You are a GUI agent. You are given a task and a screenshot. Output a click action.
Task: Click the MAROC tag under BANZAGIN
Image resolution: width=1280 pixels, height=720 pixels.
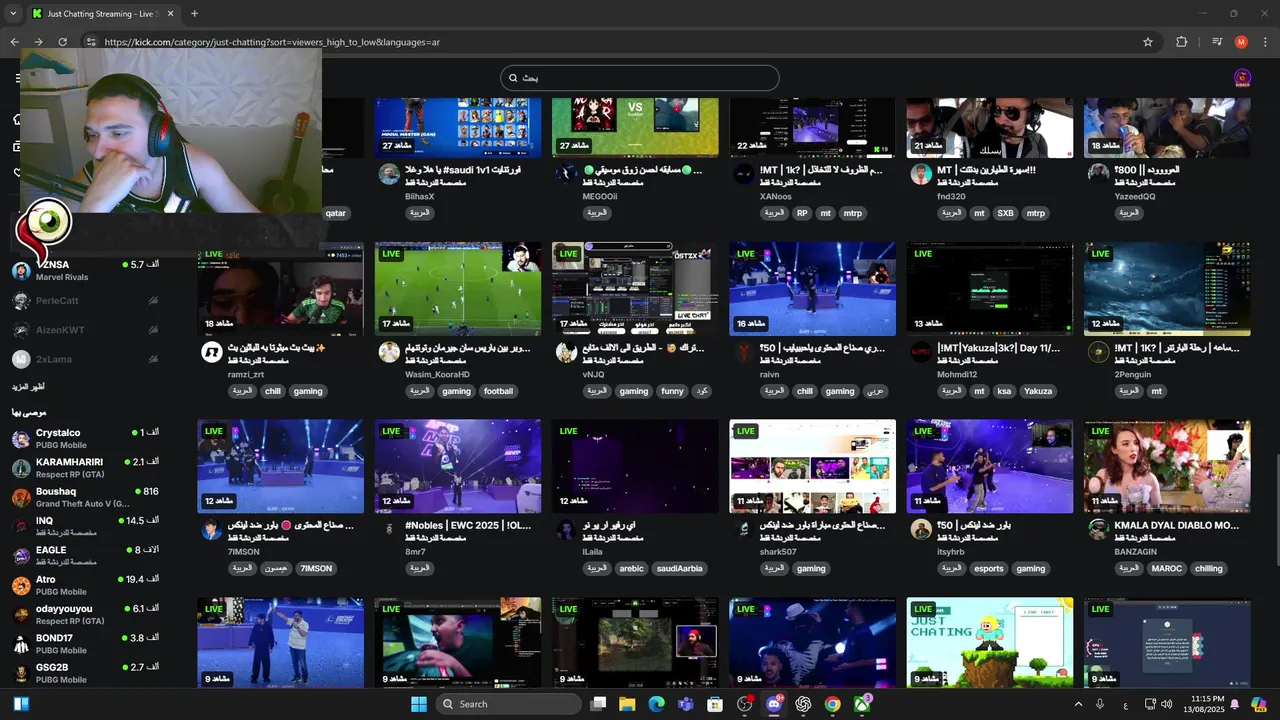pos(1166,568)
